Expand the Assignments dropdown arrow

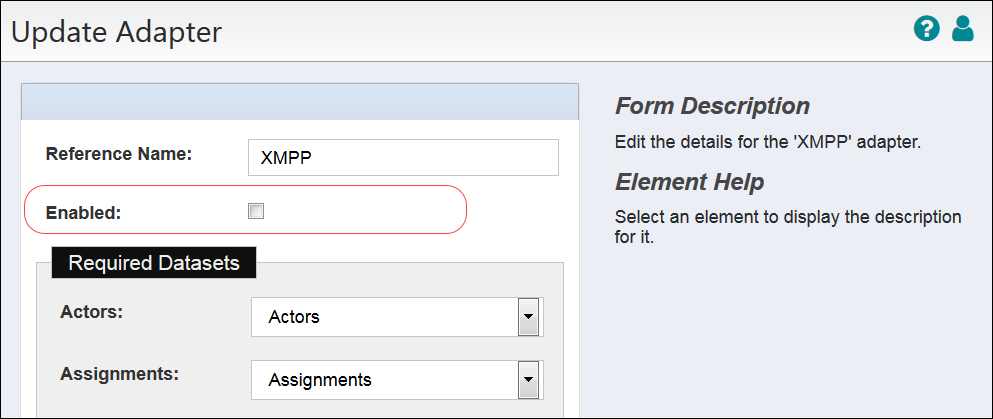[528, 380]
